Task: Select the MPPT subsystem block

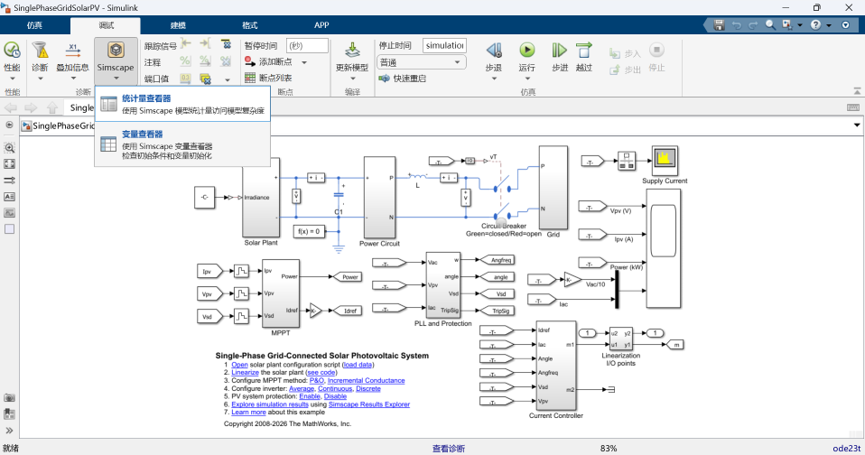Action: point(281,293)
